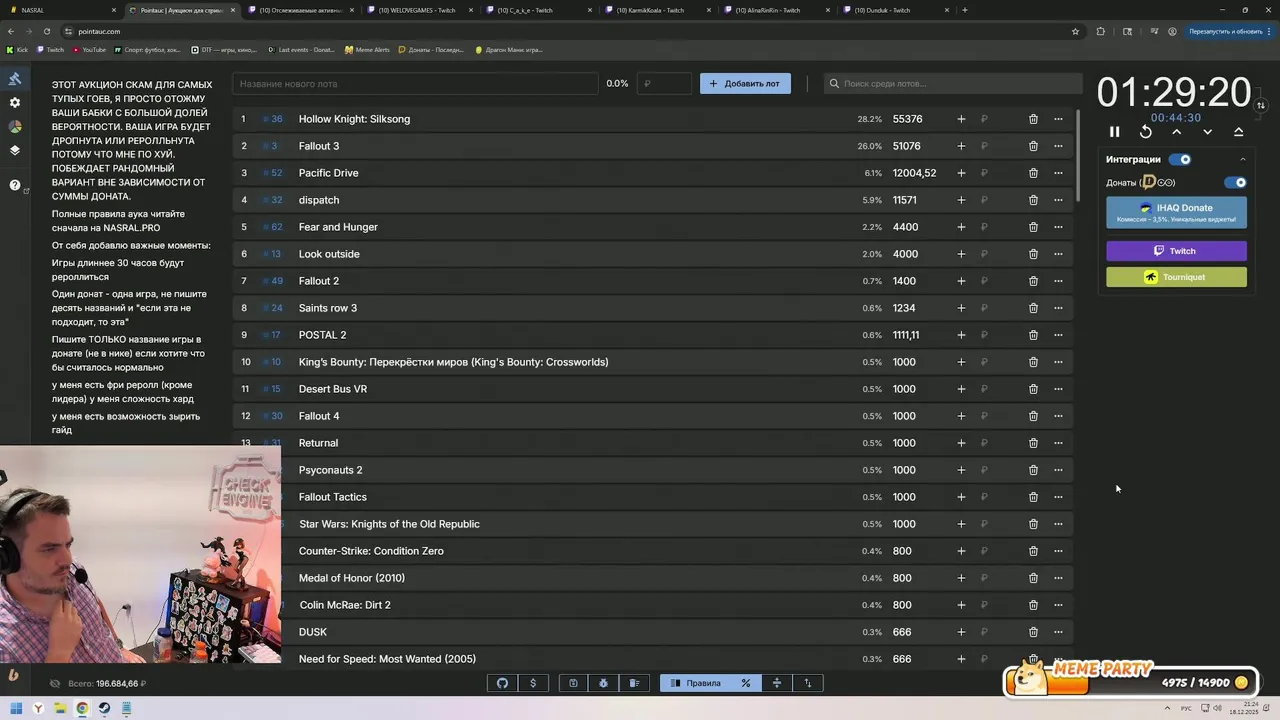This screenshot has height=720, width=1280.
Task: Open the layers icon in sidebar
Action: [15, 151]
